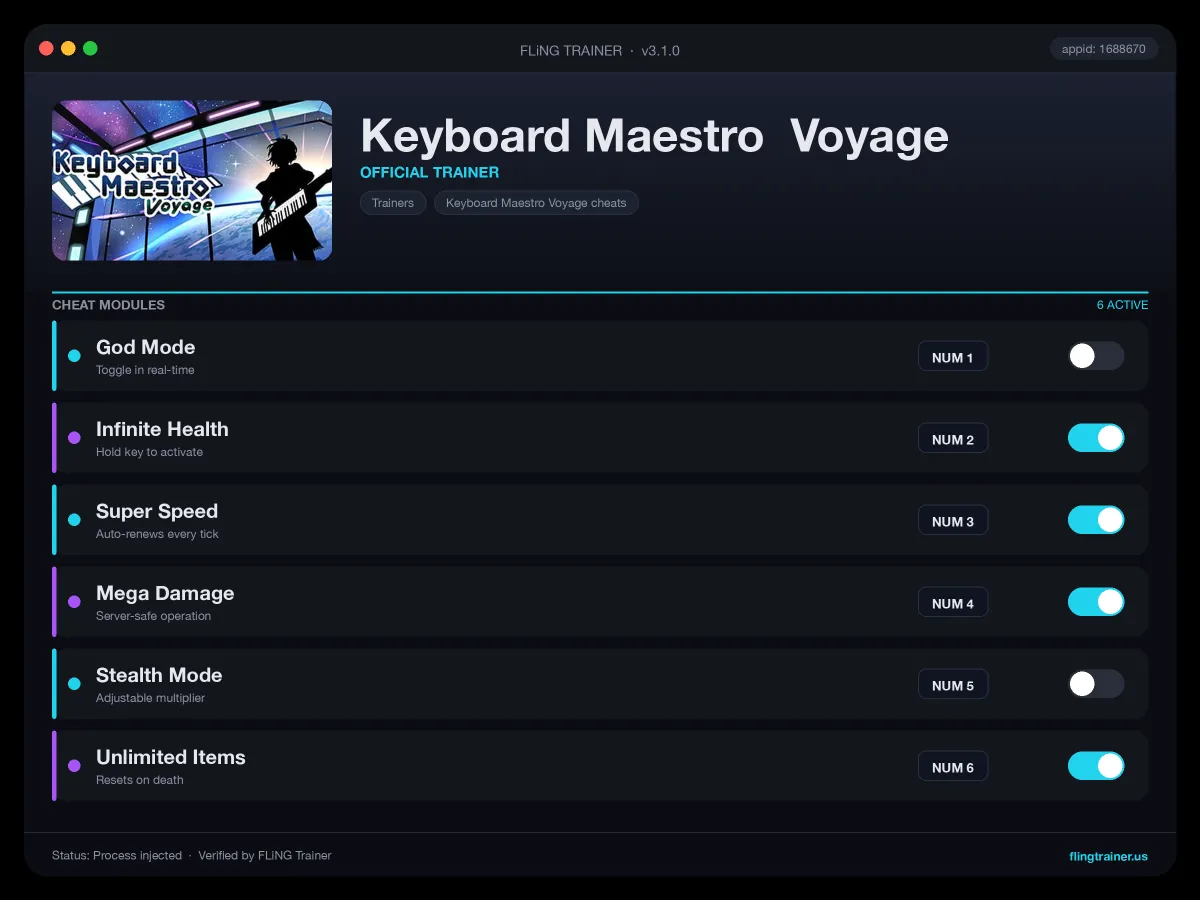Viewport: 1200px width, 900px height.
Task: Click the NUM 1 hotkey badge
Action: click(x=953, y=357)
